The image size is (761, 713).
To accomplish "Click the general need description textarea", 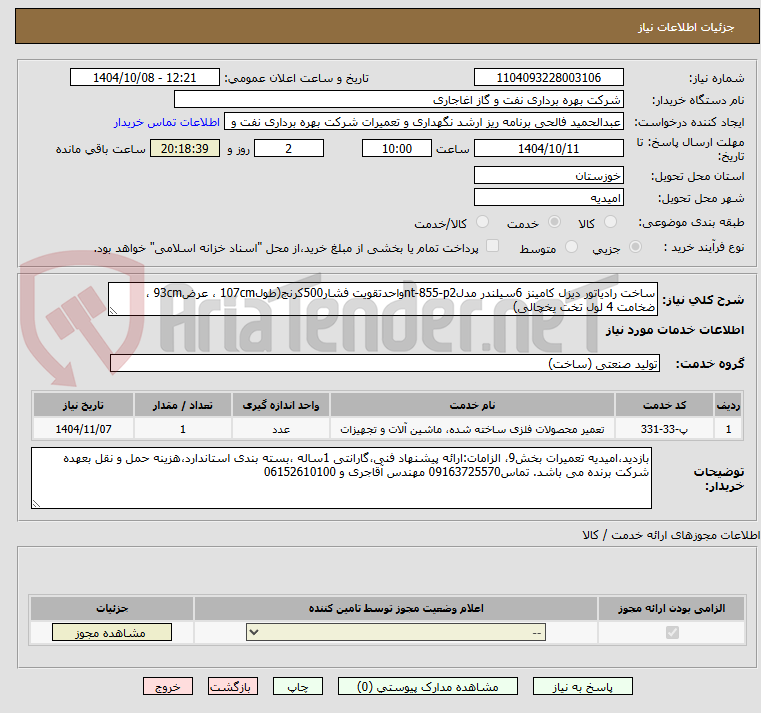I will 383,299.
